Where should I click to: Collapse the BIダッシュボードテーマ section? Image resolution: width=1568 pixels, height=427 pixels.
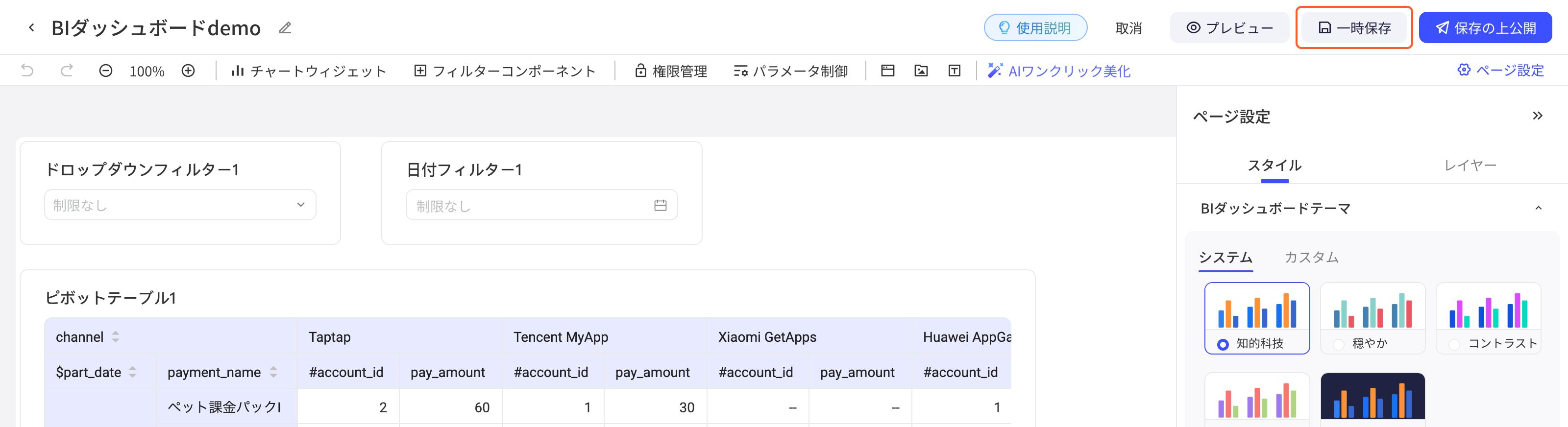coord(1538,208)
